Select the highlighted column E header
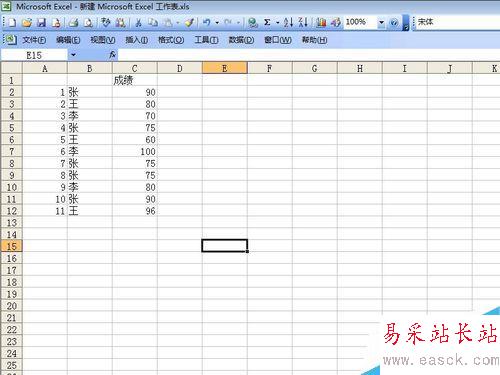This screenshot has height=375, width=500. click(225, 68)
